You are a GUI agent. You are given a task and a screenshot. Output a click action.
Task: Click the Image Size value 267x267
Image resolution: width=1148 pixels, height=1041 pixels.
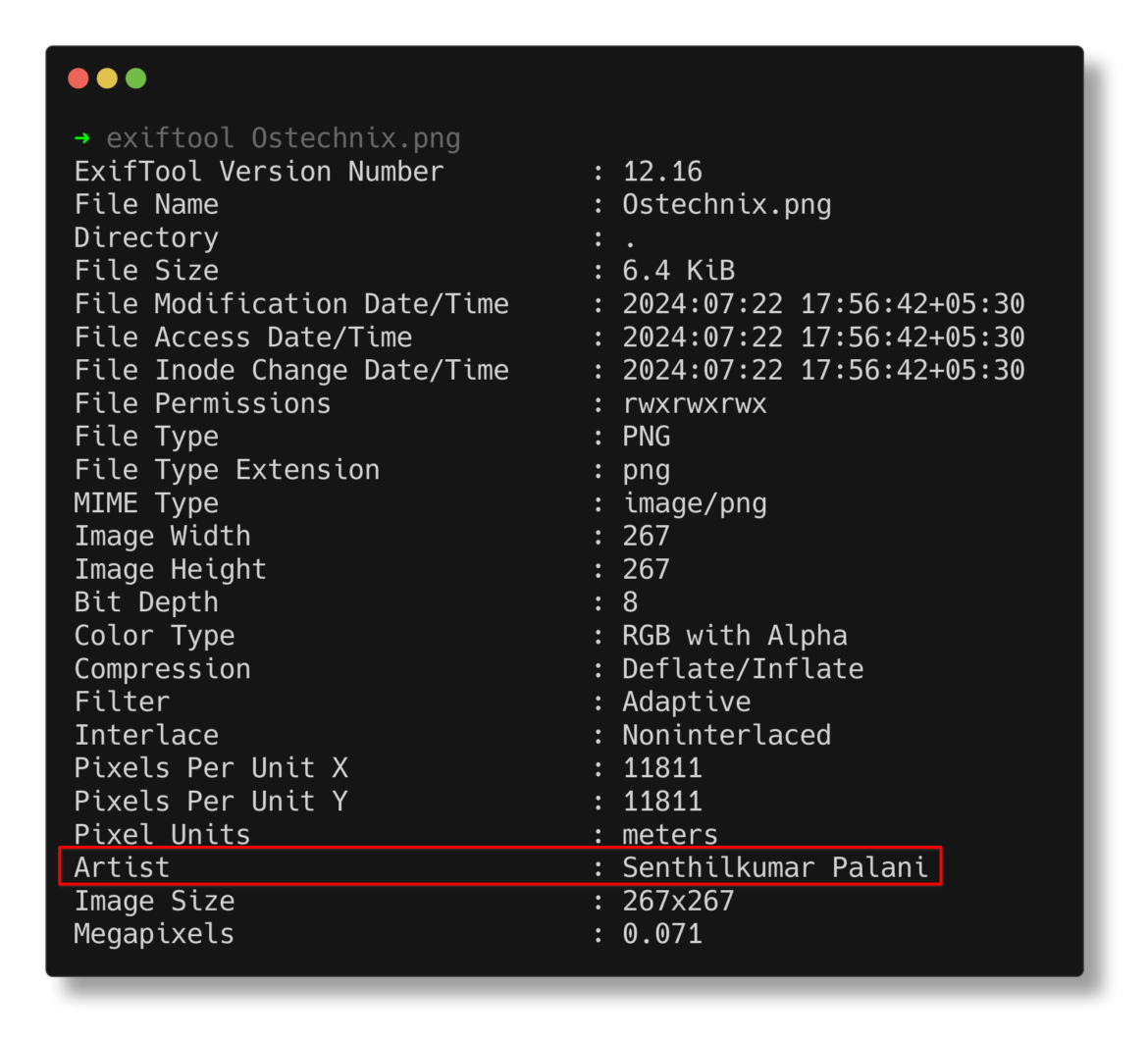tap(678, 901)
